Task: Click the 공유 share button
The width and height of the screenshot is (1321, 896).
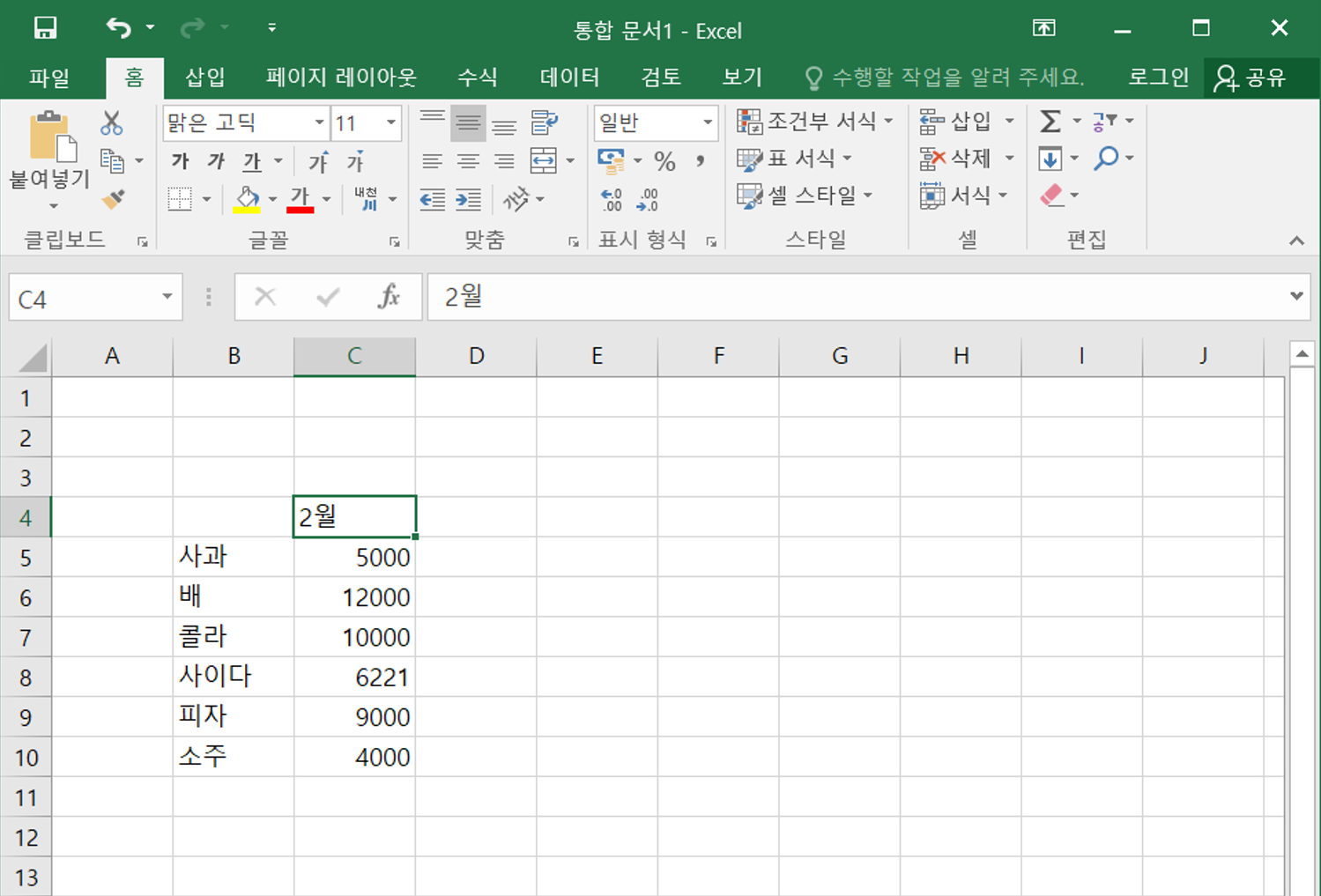Action: click(1252, 78)
